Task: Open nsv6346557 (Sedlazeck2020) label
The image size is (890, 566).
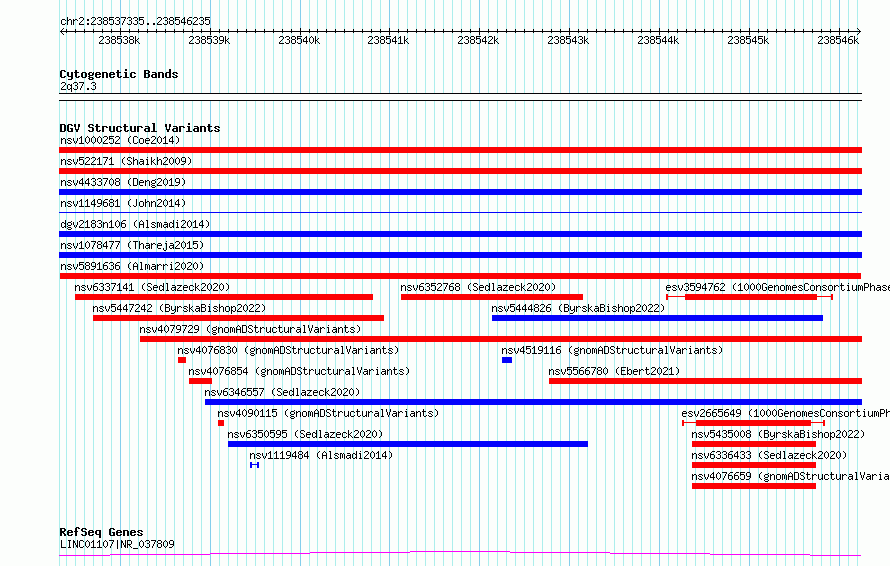Action: tap(282, 392)
